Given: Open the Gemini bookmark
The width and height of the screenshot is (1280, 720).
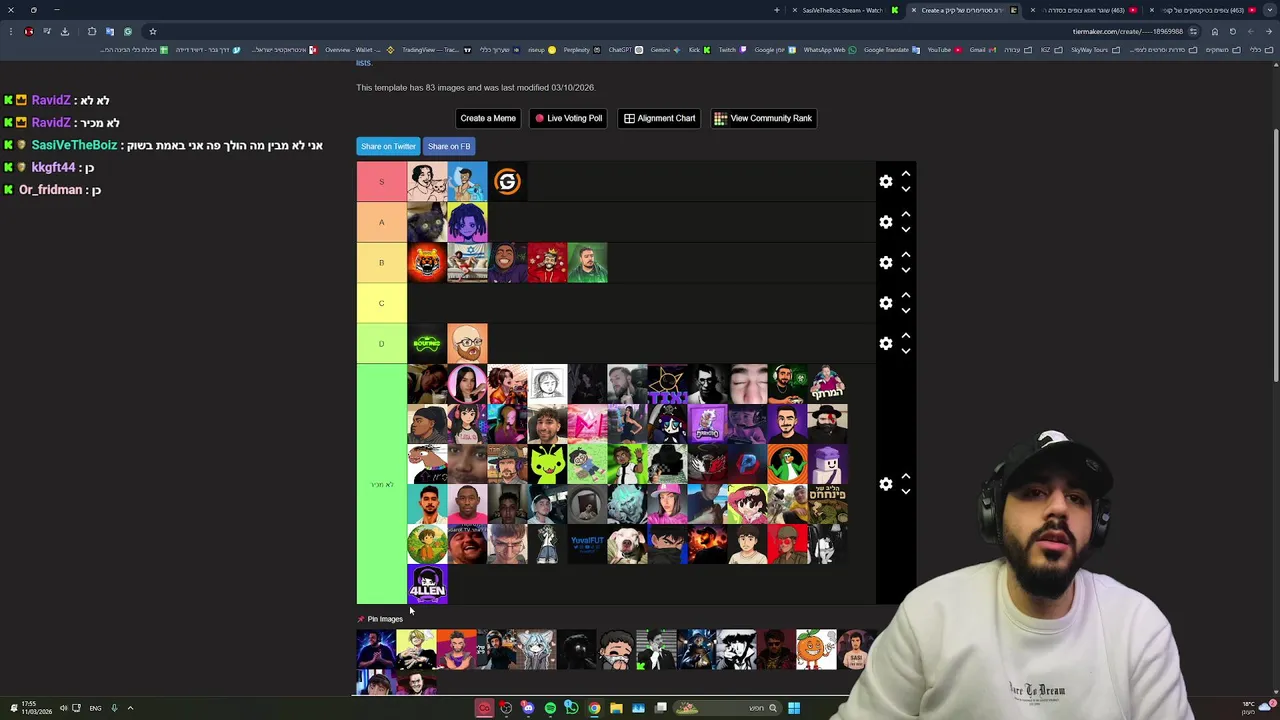Looking at the screenshot, I should coord(665,50).
